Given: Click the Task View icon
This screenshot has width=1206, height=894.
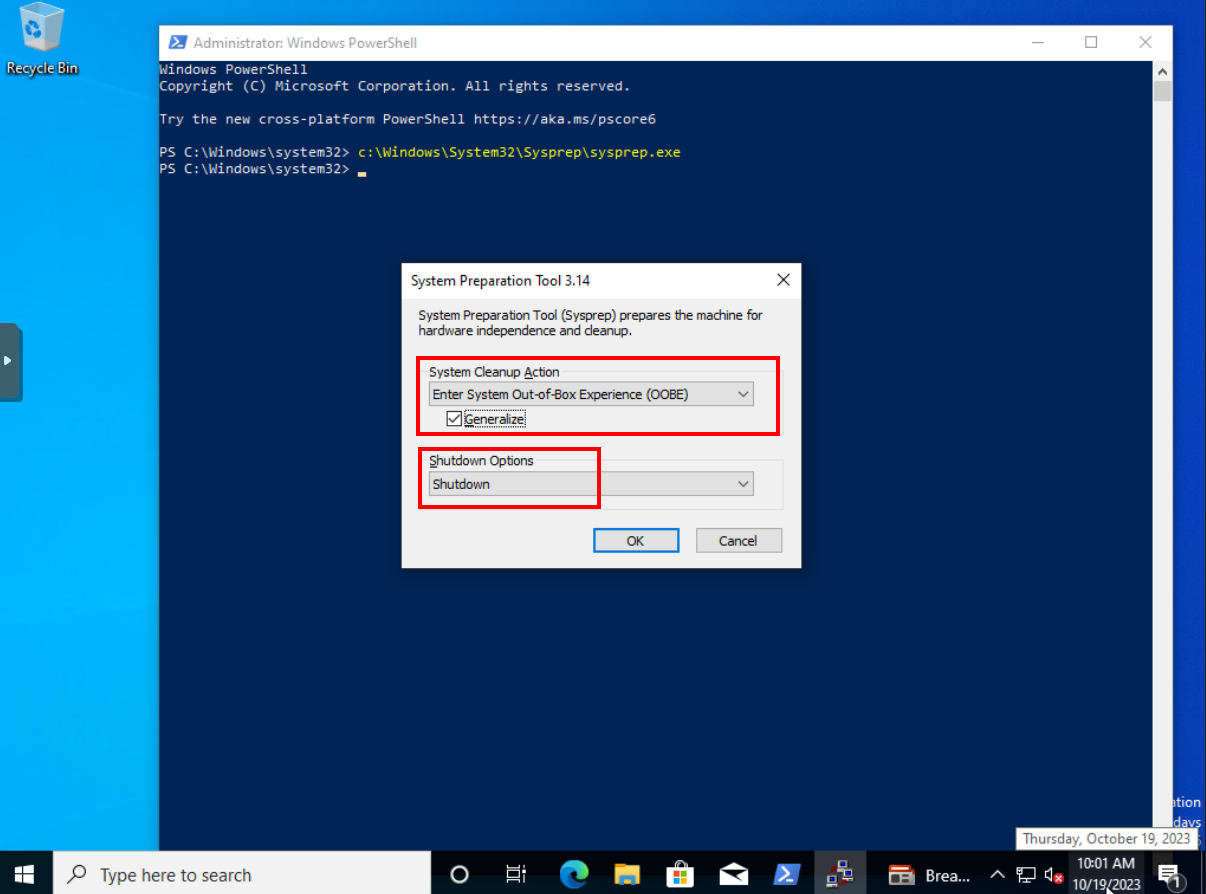Looking at the screenshot, I should (x=516, y=874).
